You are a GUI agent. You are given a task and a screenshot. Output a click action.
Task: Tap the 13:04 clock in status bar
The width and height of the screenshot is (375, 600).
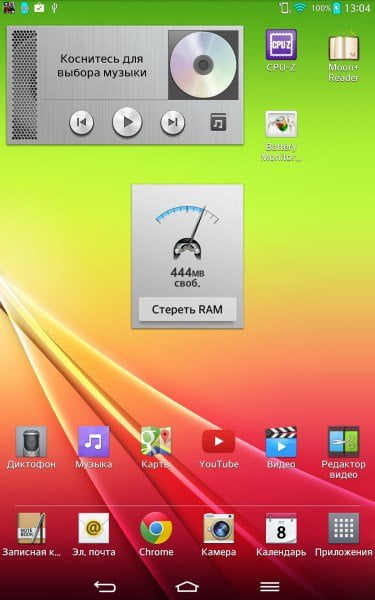(357, 8)
